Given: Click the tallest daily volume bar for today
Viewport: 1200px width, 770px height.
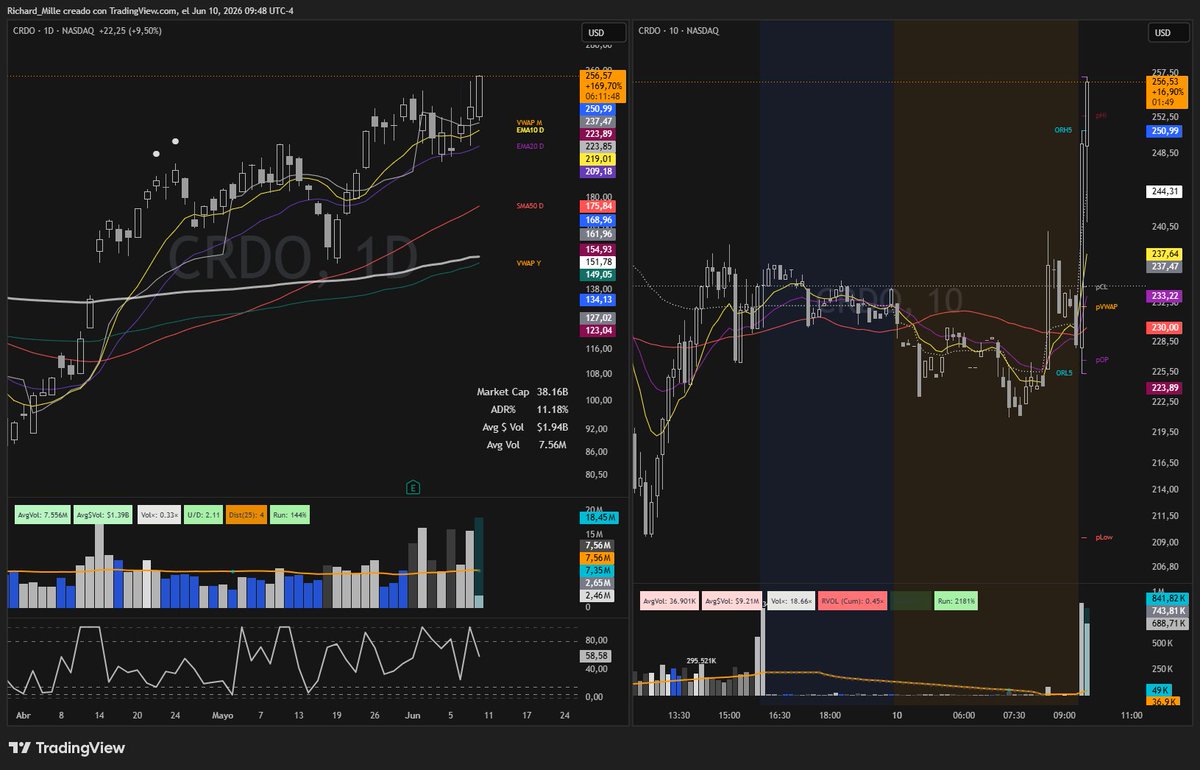Looking at the screenshot, I should click(478, 563).
